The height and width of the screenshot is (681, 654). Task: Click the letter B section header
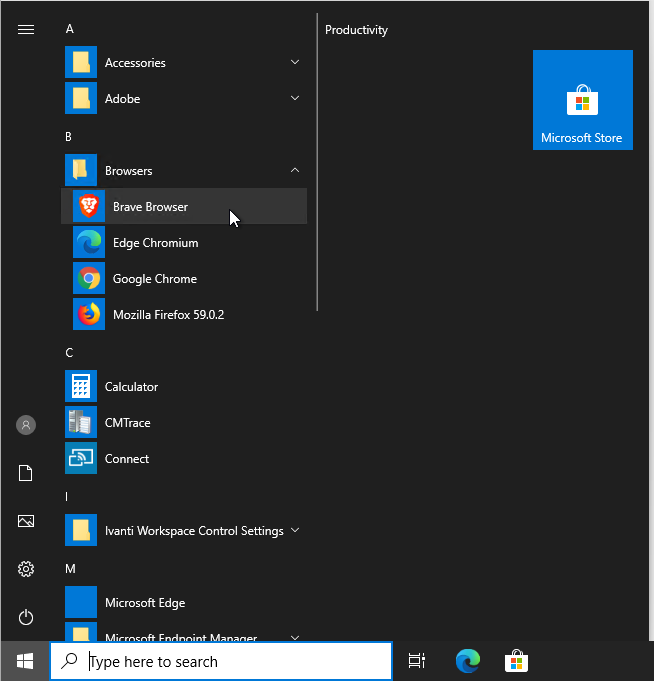coord(69,137)
